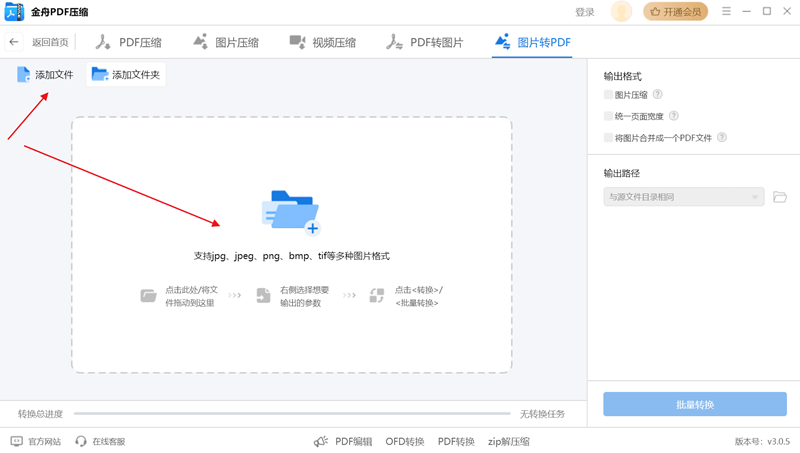The height and width of the screenshot is (453, 800).
Task: Open PDF转换 link in footer
Action: pyautogui.click(x=456, y=441)
